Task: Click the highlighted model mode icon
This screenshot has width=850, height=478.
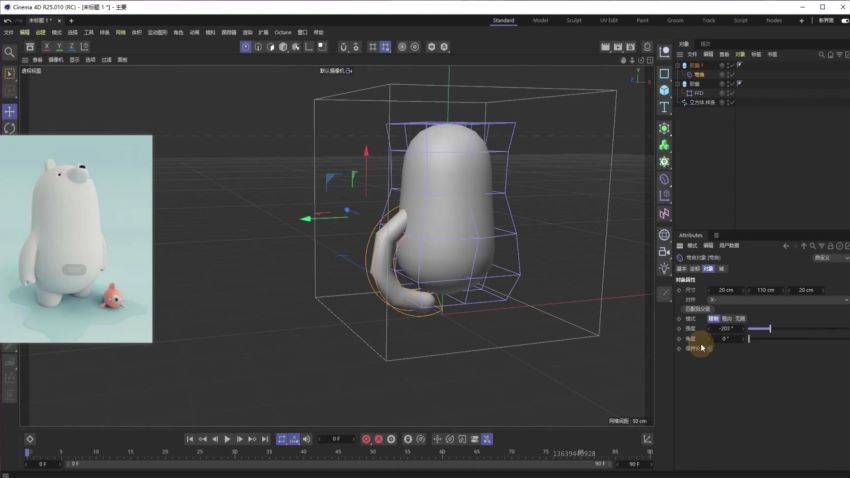Action: click(x=246, y=47)
